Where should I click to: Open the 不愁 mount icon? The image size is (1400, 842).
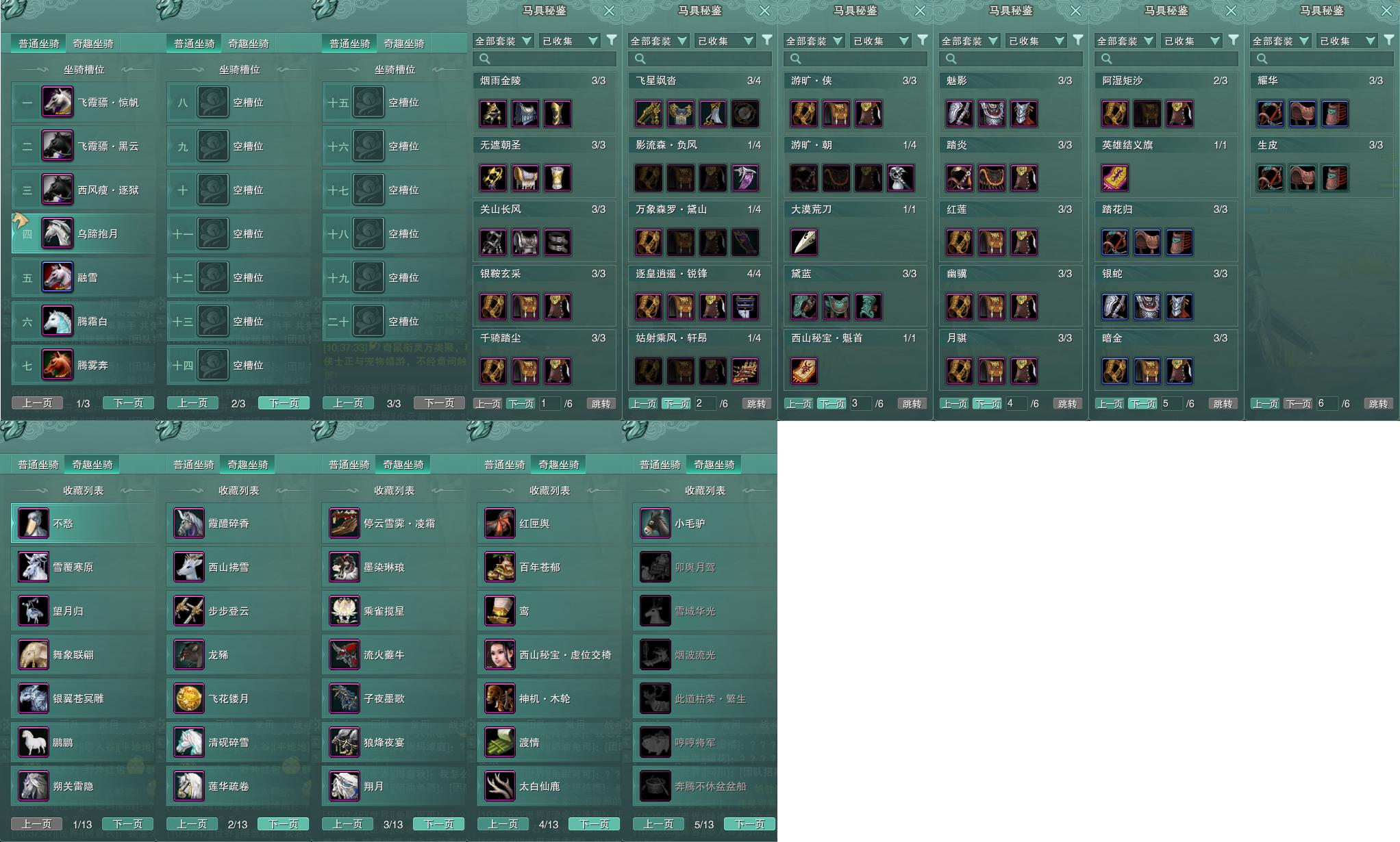tap(34, 523)
